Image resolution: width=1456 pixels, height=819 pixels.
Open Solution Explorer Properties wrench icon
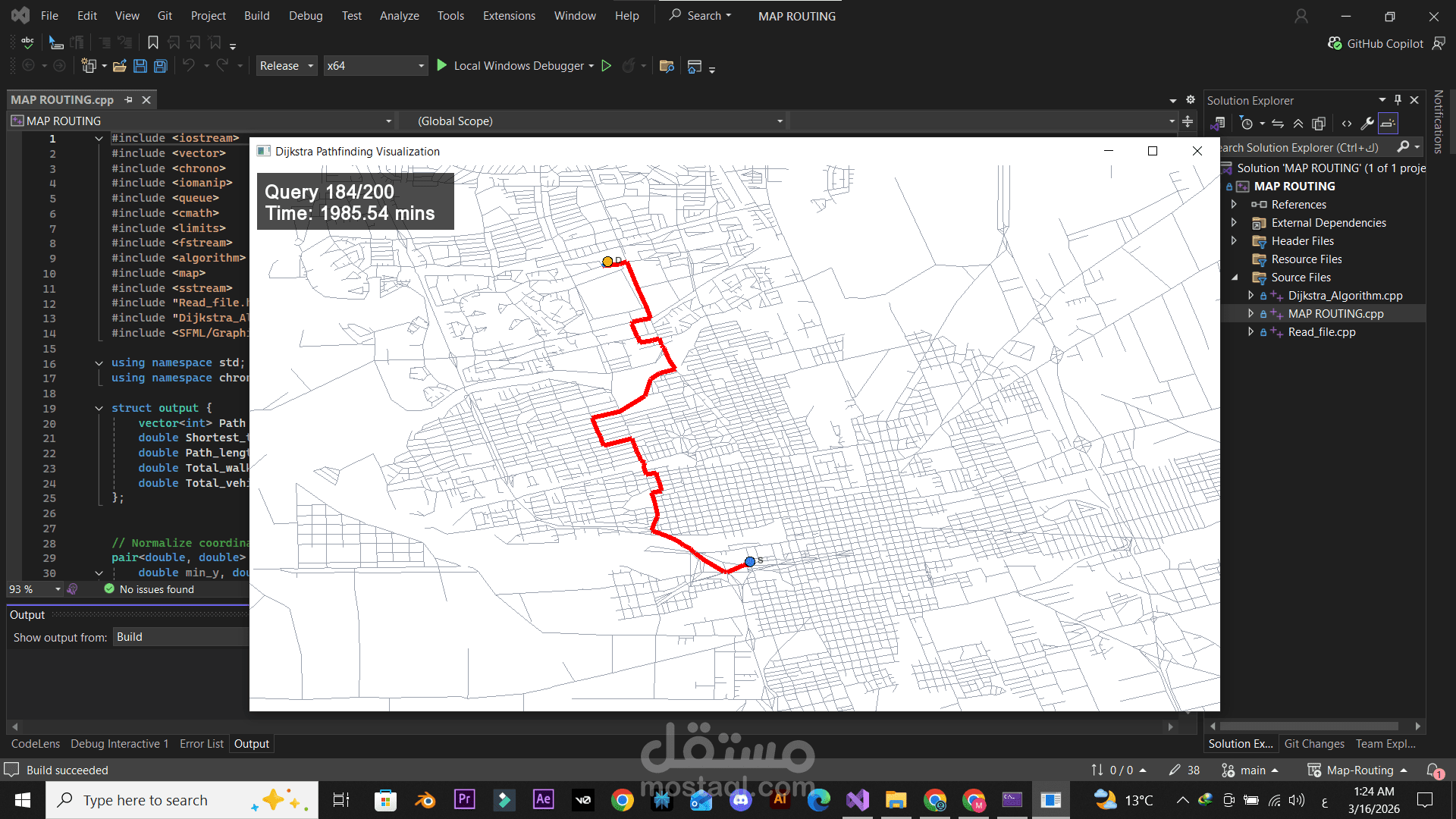1367,124
